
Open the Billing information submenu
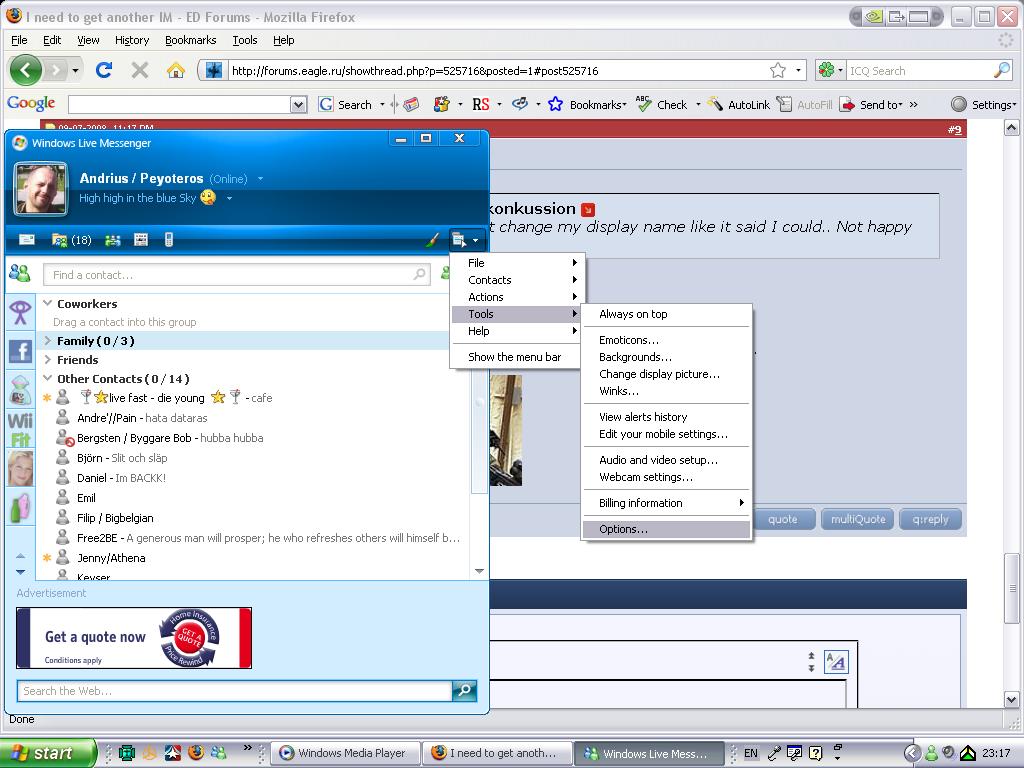pos(666,503)
